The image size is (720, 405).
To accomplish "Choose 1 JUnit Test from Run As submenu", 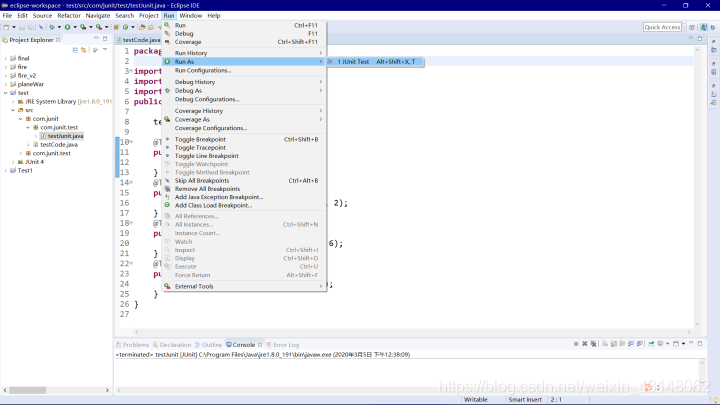I will pyautogui.click(x=375, y=62).
